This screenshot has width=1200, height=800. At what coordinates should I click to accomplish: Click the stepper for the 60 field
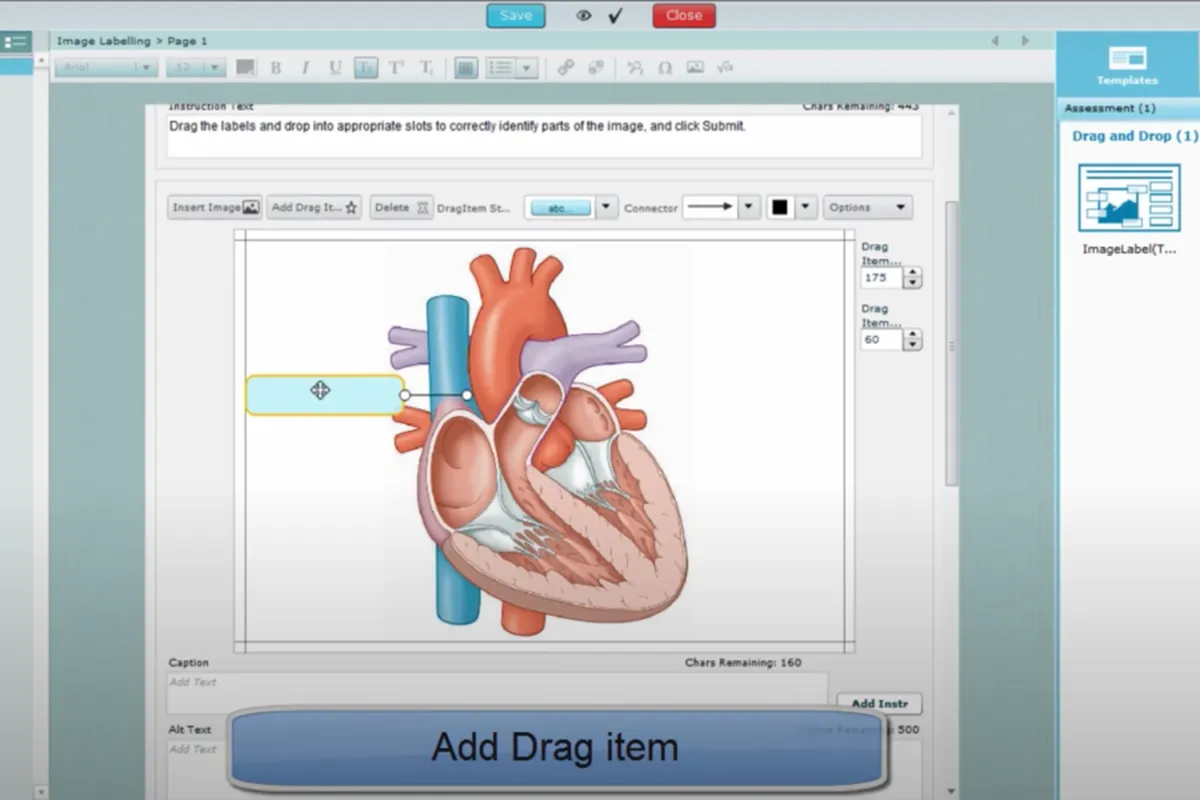[x=912, y=340]
